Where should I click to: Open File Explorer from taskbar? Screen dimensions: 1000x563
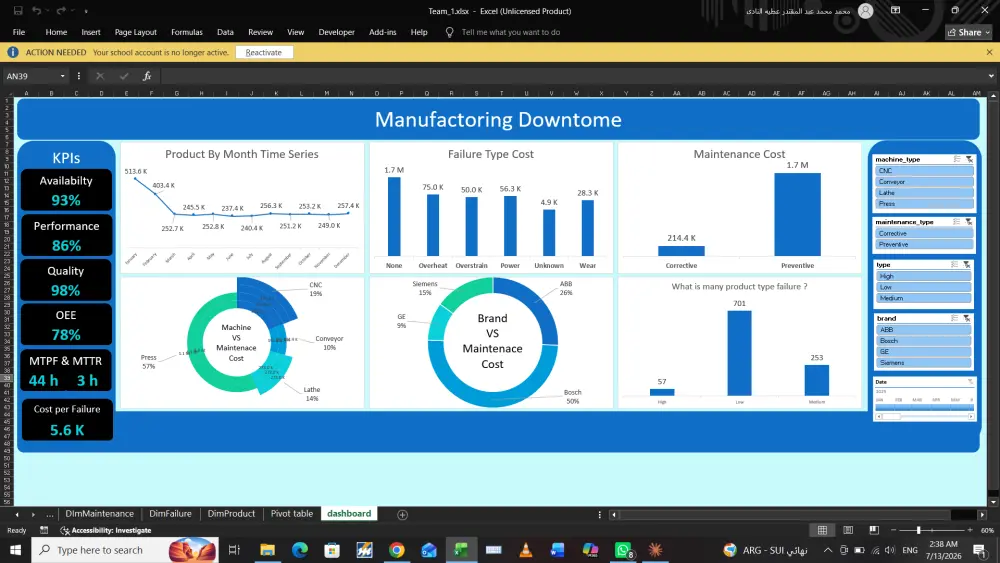coord(267,550)
